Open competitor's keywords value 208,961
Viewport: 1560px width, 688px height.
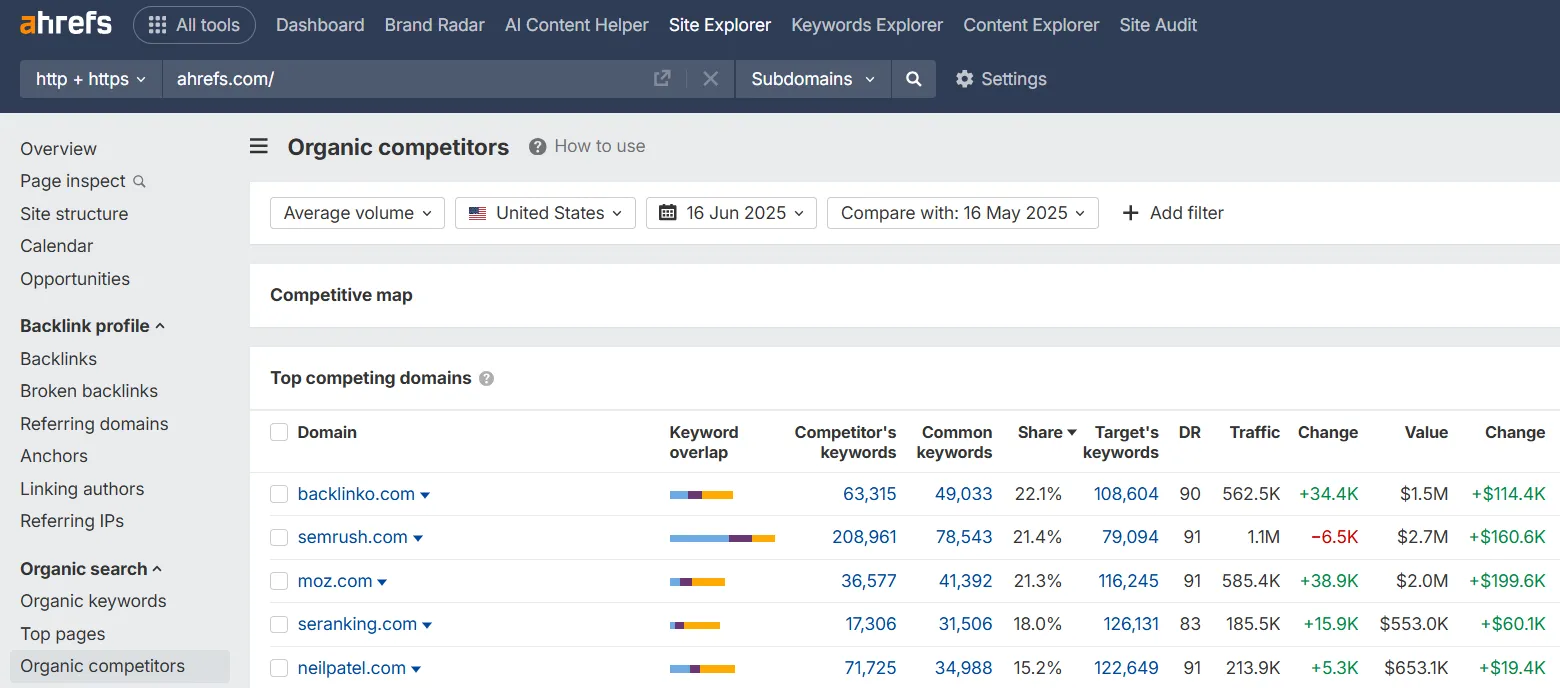pos(864,537)
